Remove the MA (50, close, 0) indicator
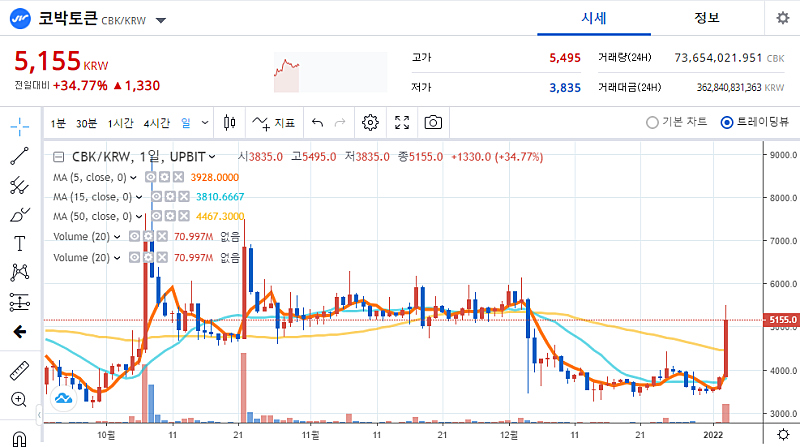This screenshot has height=447, width=800. pyautogui.click(x=184, y=216)
